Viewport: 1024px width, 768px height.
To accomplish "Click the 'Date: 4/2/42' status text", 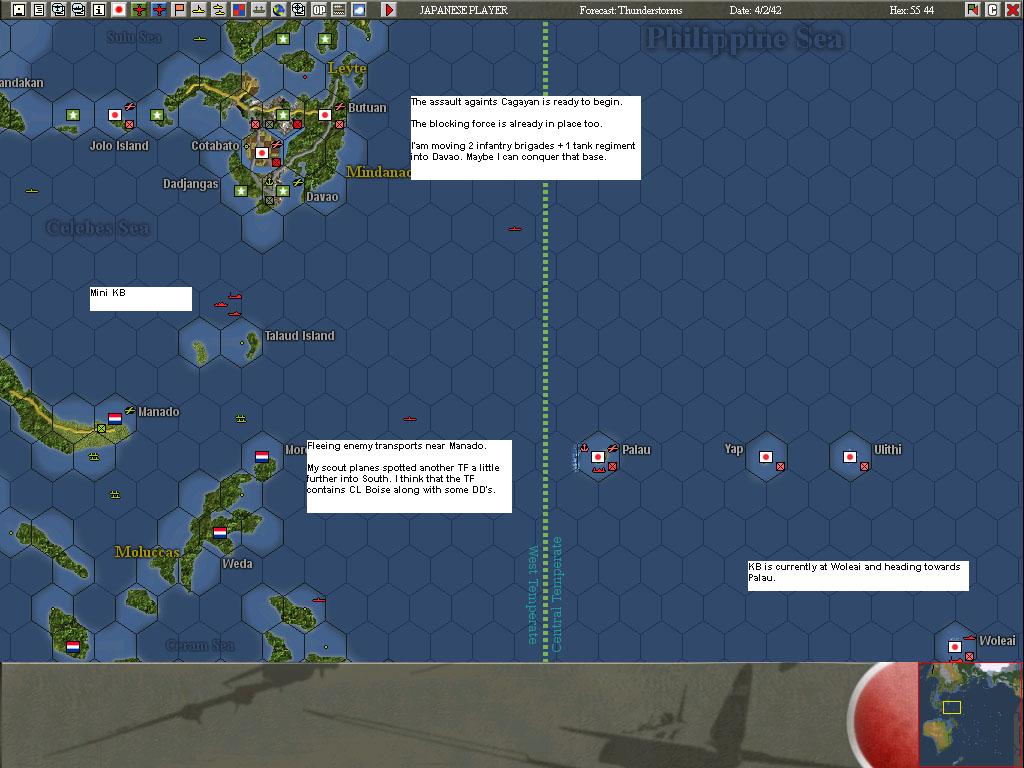I will point(756,10).
